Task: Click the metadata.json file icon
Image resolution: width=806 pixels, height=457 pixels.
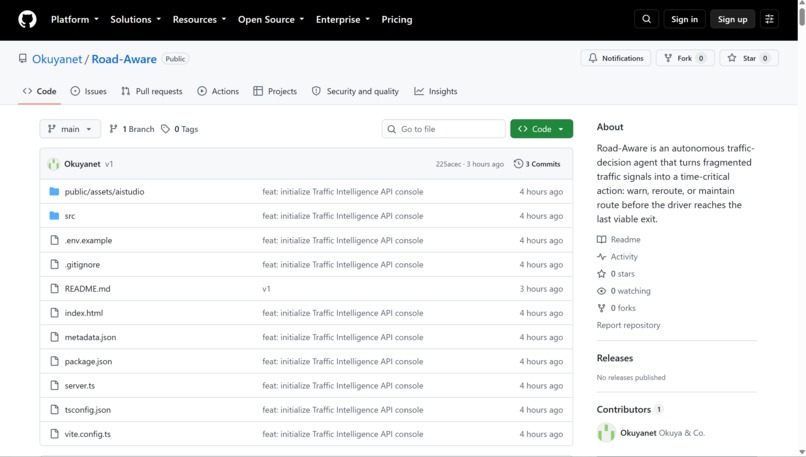Action: (x=54, y=337)
